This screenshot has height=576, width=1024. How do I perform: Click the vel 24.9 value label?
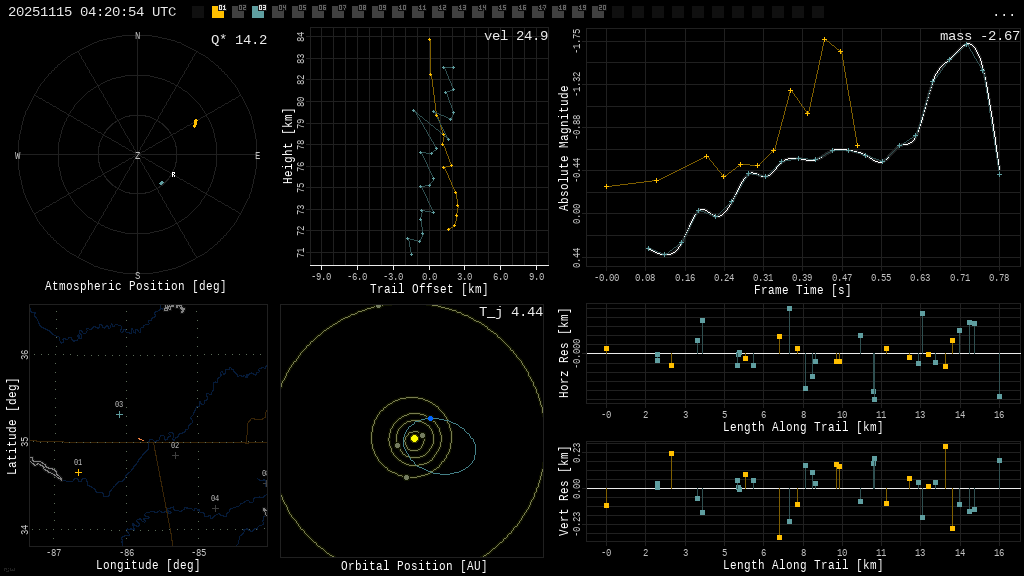click(515, 36)
